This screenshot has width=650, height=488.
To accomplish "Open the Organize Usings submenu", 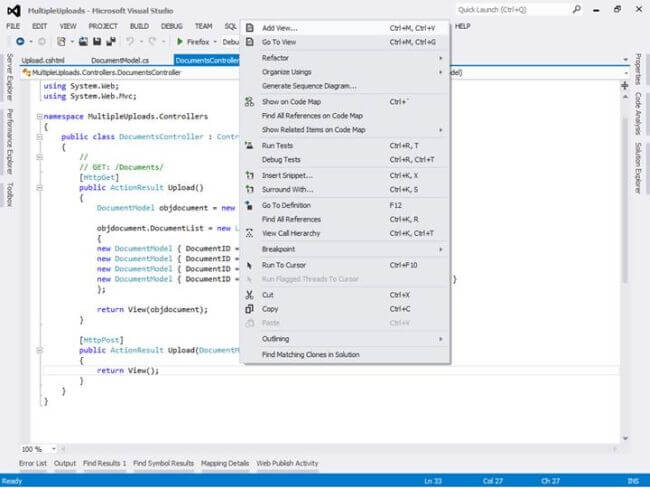I will (x=347, y=72).
